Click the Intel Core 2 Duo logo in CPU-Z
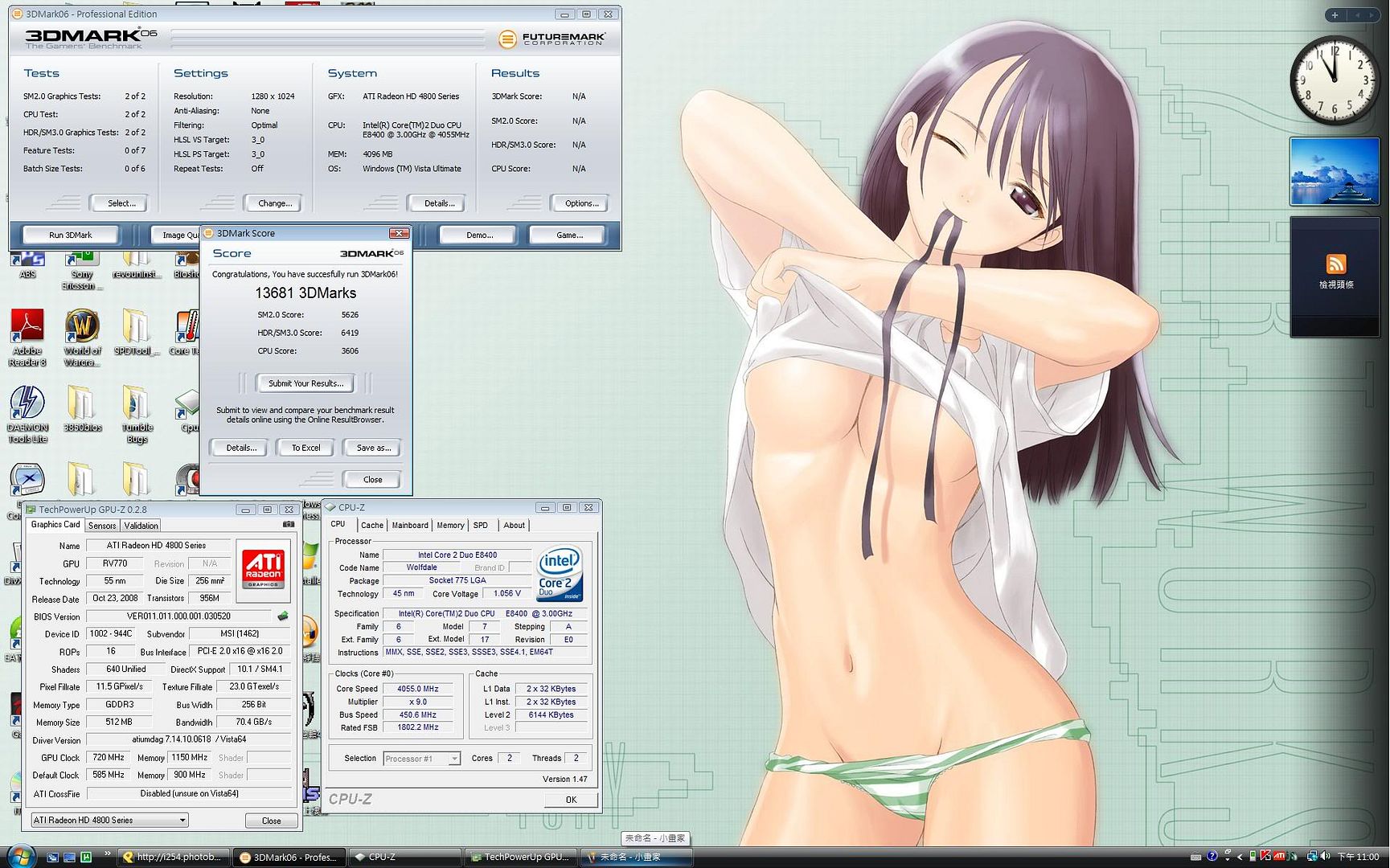1390x868 pixels. 559,573
